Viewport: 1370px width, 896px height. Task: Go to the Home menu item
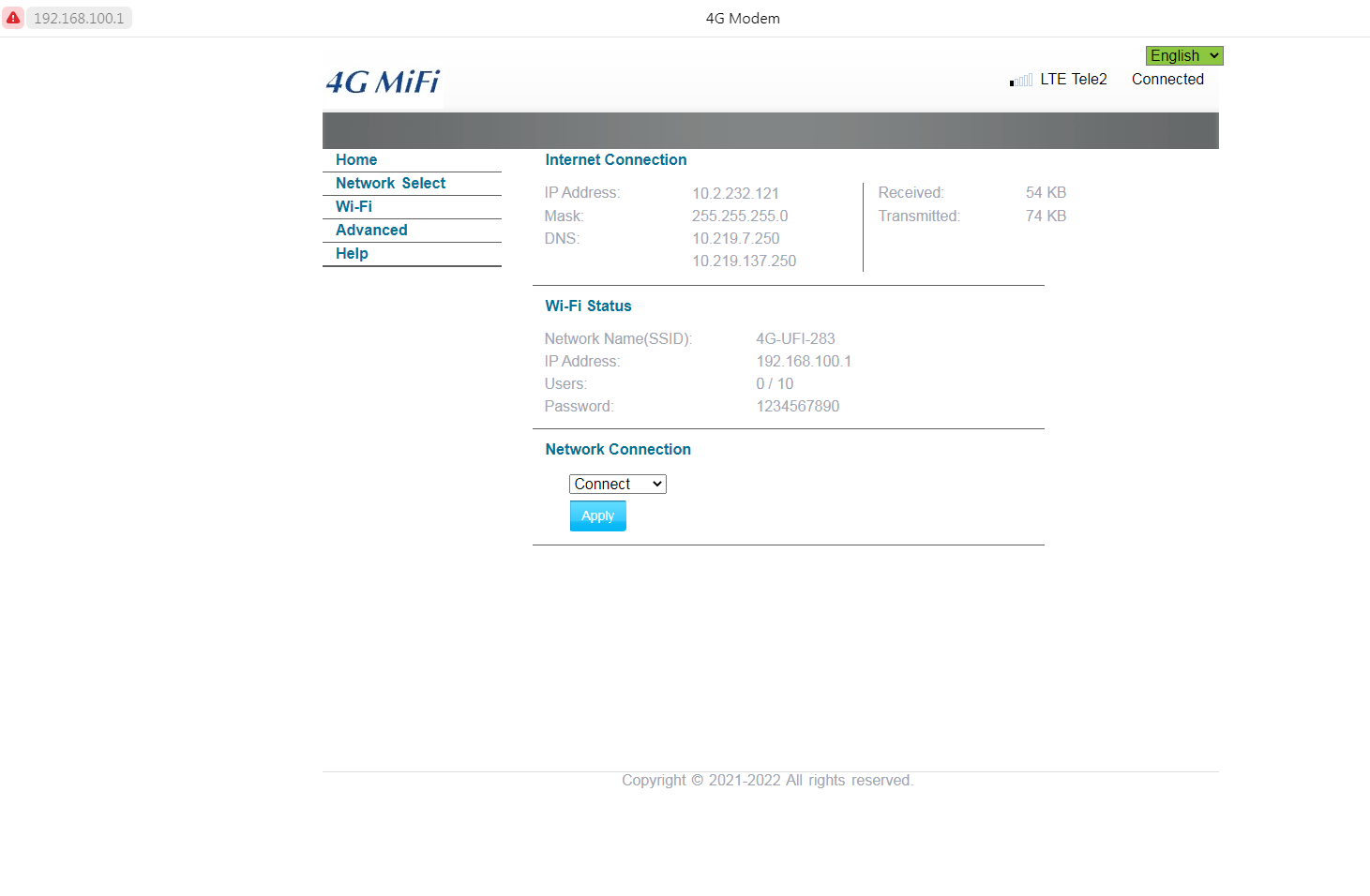pos(356,160)
